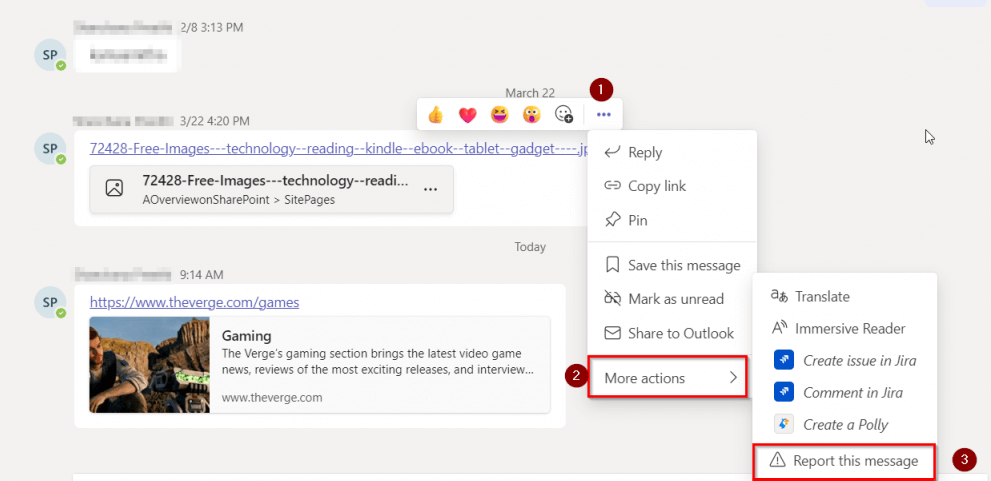
Task: React with thumbs up emoji
Action: click(435, 114)
